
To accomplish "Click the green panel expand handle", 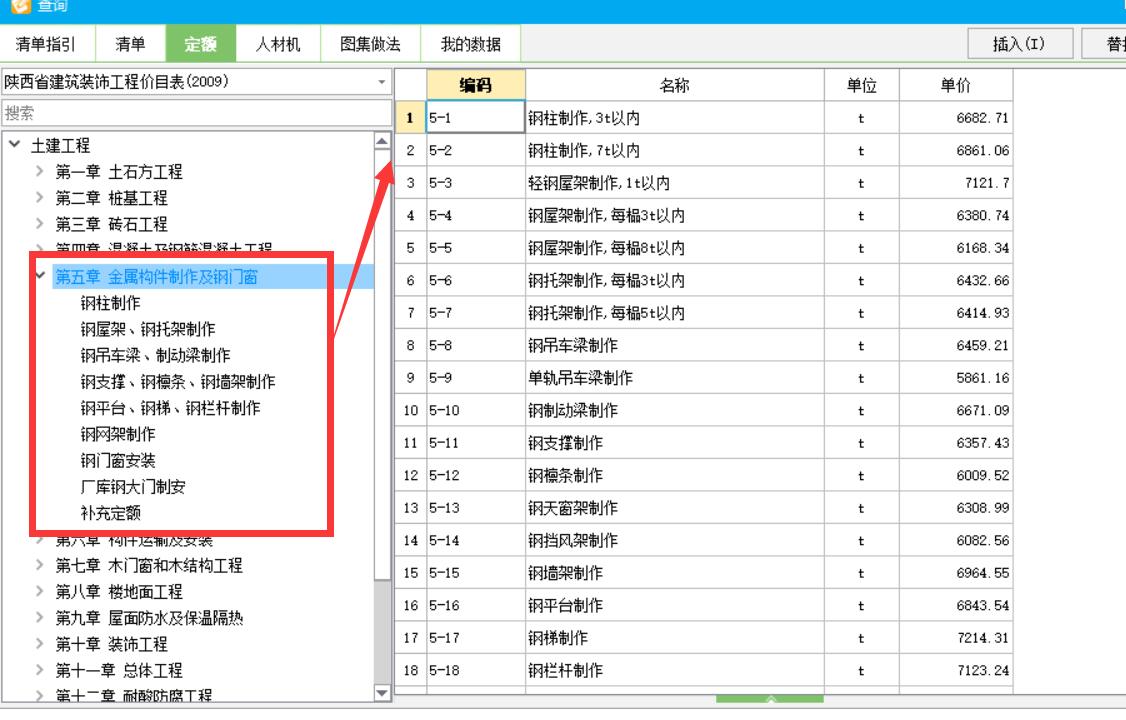I will point(770,698).
